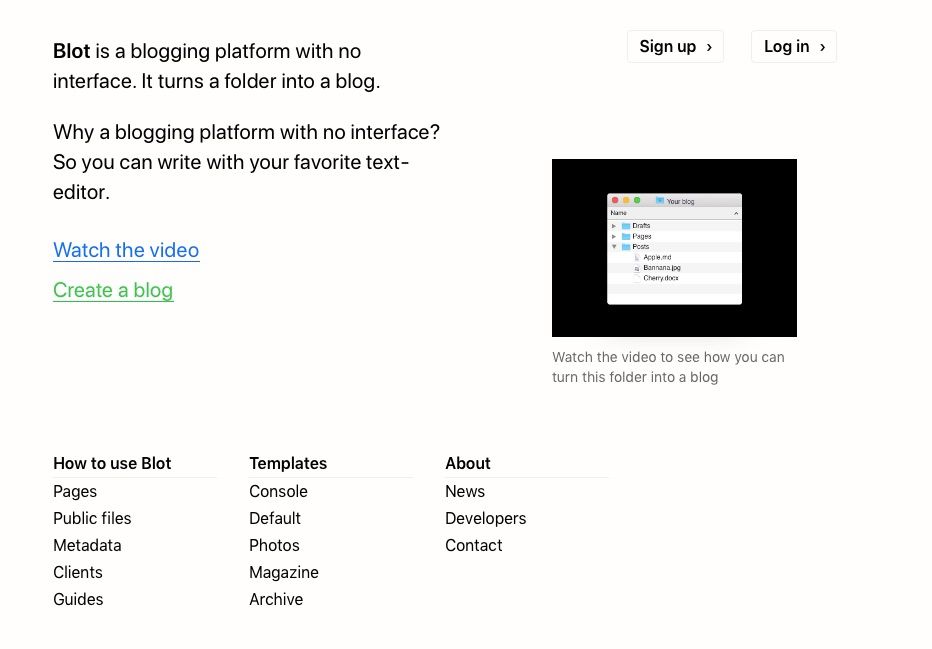Click the Sign up button
The image size is (932, 649).
coord(675,46)
